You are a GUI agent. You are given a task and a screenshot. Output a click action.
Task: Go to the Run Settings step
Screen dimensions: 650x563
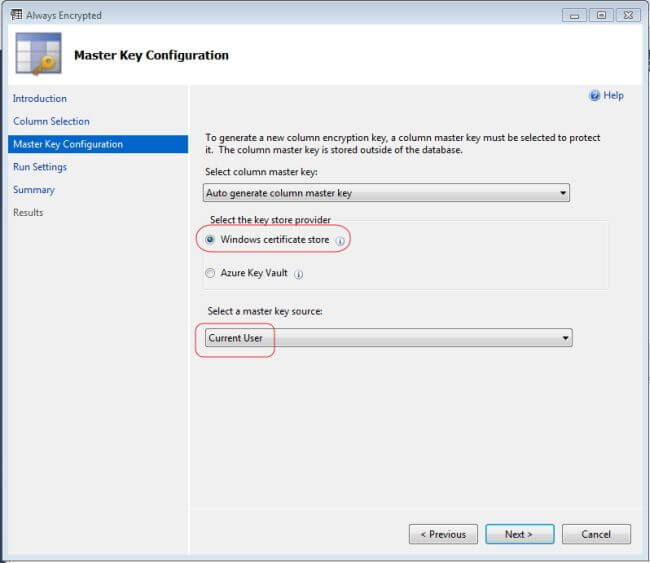click(x=40, y=167)
